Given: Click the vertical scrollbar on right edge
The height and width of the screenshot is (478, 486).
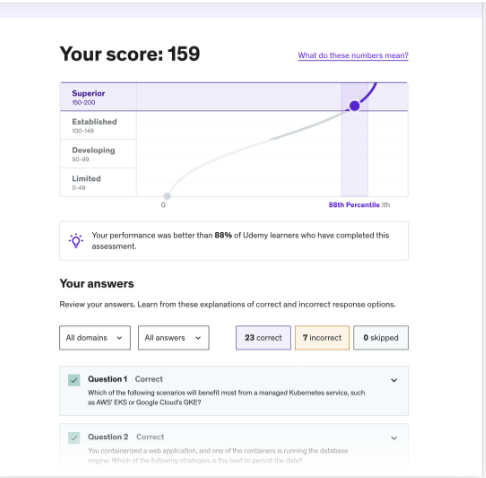Looking at the screenshot, I should coord(484,239).
